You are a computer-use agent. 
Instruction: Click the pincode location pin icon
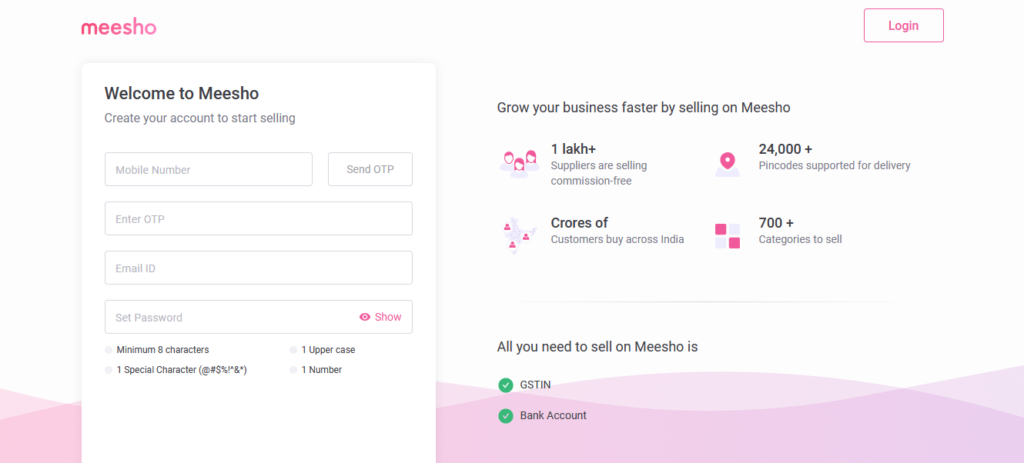click(727, 162)
